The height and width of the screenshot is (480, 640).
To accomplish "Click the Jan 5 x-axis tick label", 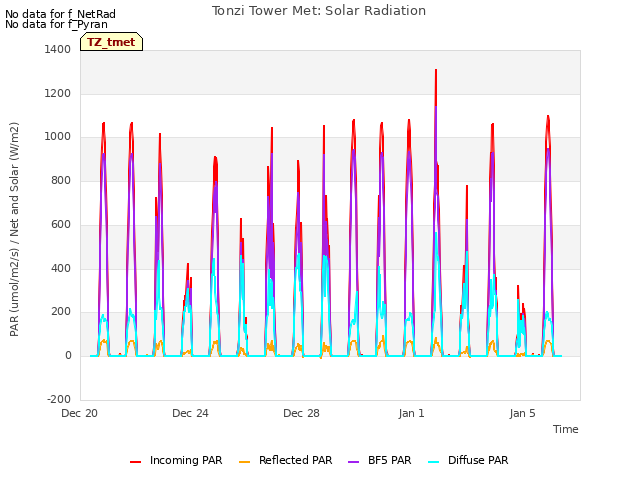I will click(x=522, y=413).
